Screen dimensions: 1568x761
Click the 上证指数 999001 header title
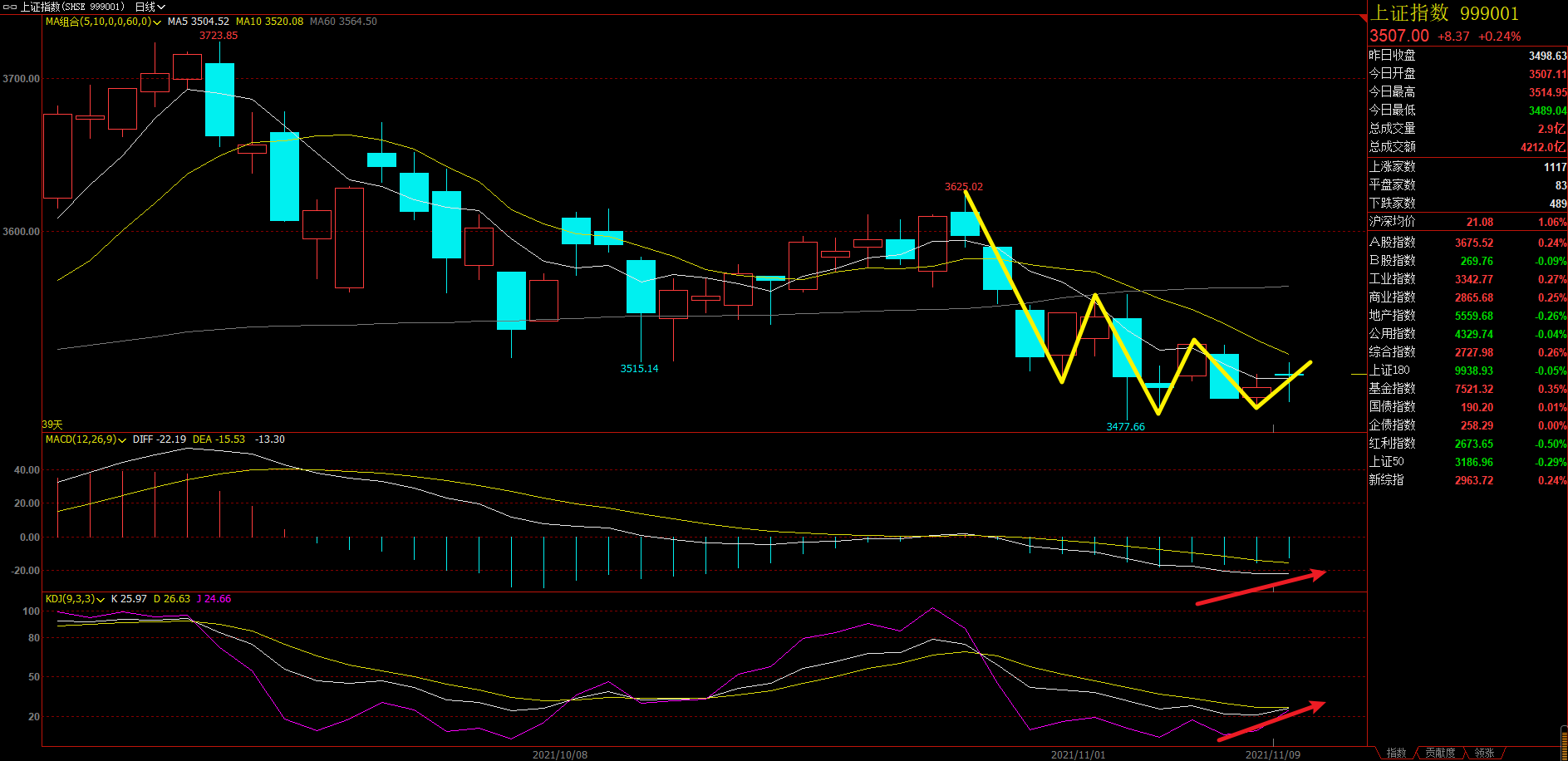click(1444, 13)
